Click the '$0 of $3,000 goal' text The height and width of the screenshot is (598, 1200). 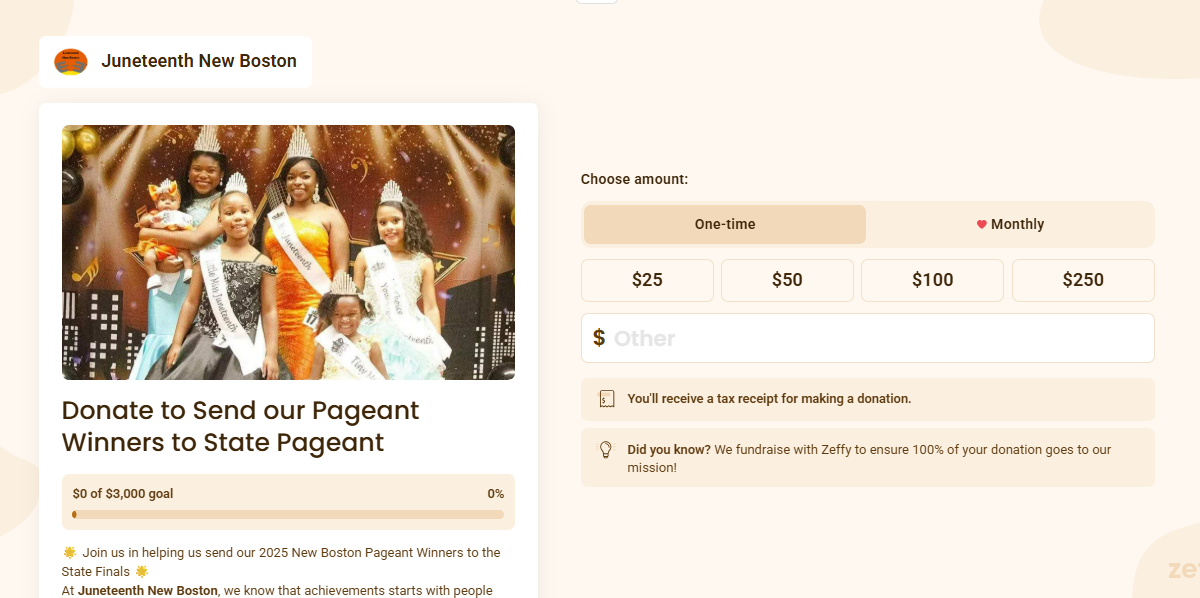(123, 494)
